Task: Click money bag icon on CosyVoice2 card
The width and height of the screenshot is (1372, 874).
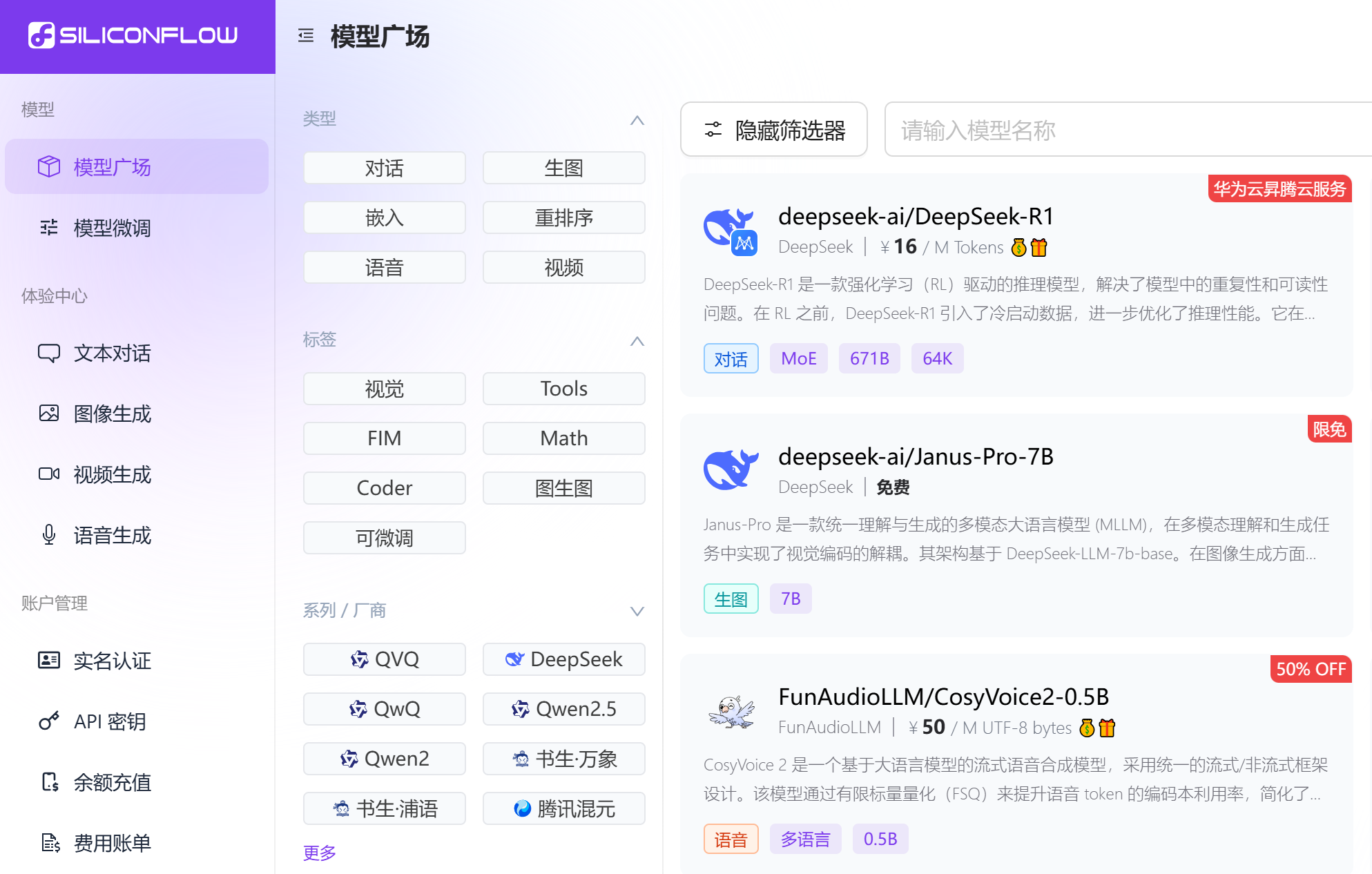Action: pos(1087,728)
